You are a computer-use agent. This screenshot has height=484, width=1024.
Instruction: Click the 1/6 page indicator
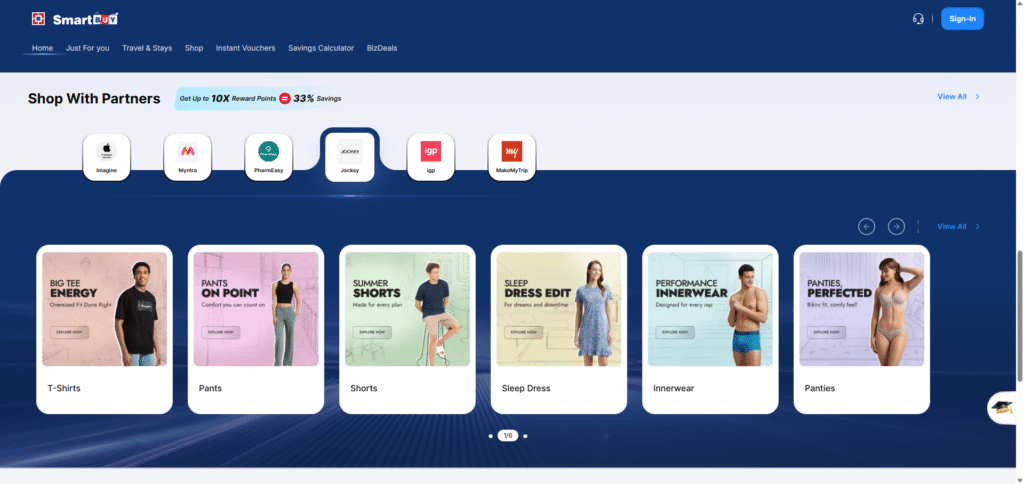[x=507, y=436]
